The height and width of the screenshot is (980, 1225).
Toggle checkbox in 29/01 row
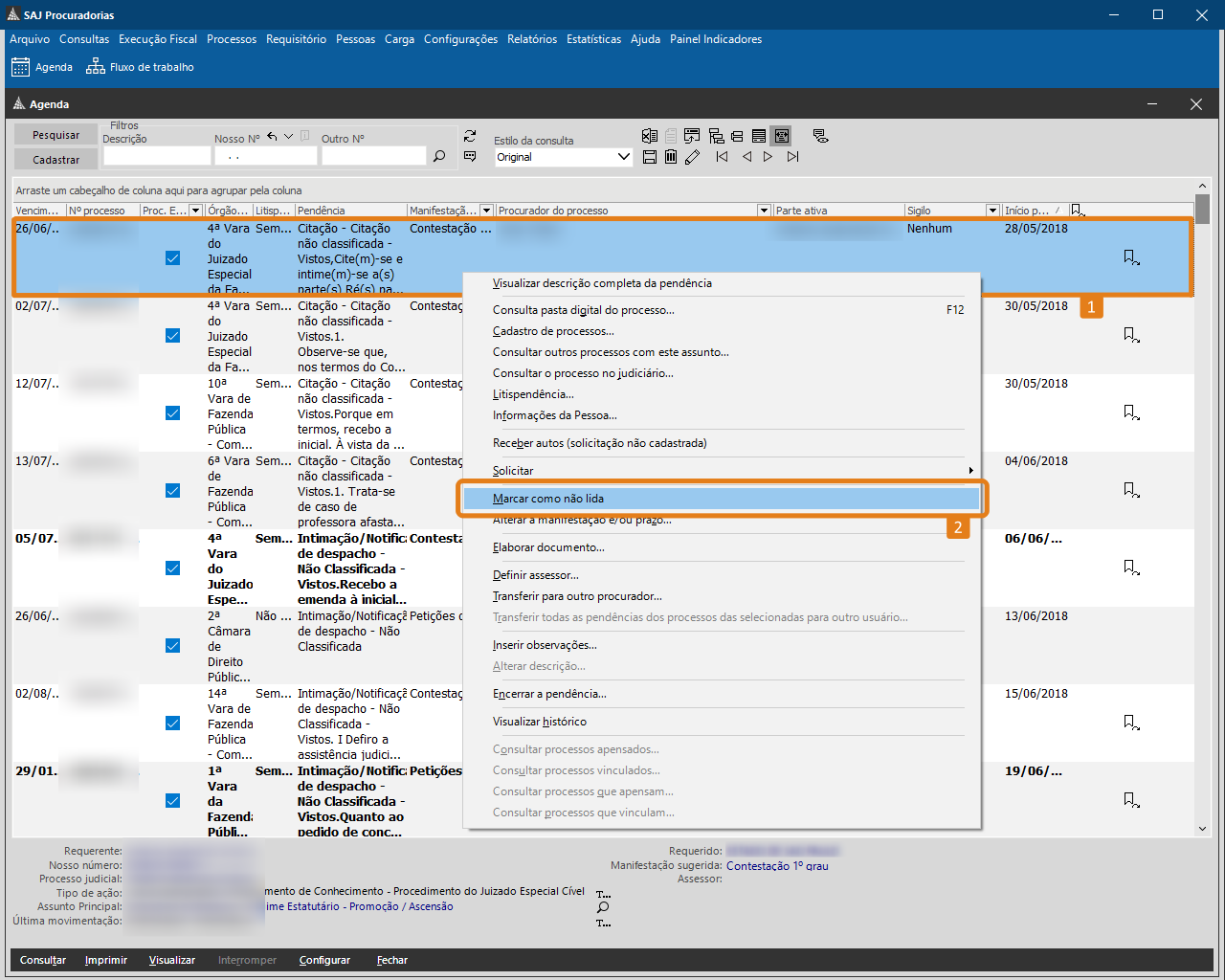coord(172,801)
